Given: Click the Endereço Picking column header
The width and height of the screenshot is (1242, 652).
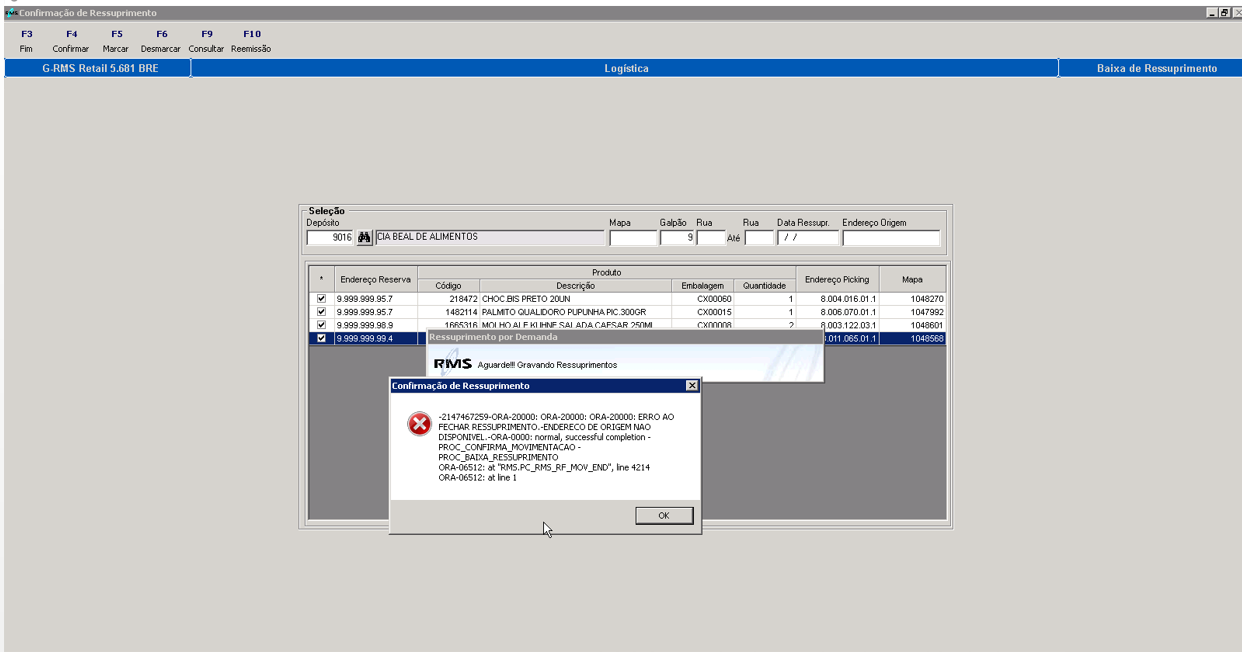Looking at the screenshot, I should click(x=837, y=279).
